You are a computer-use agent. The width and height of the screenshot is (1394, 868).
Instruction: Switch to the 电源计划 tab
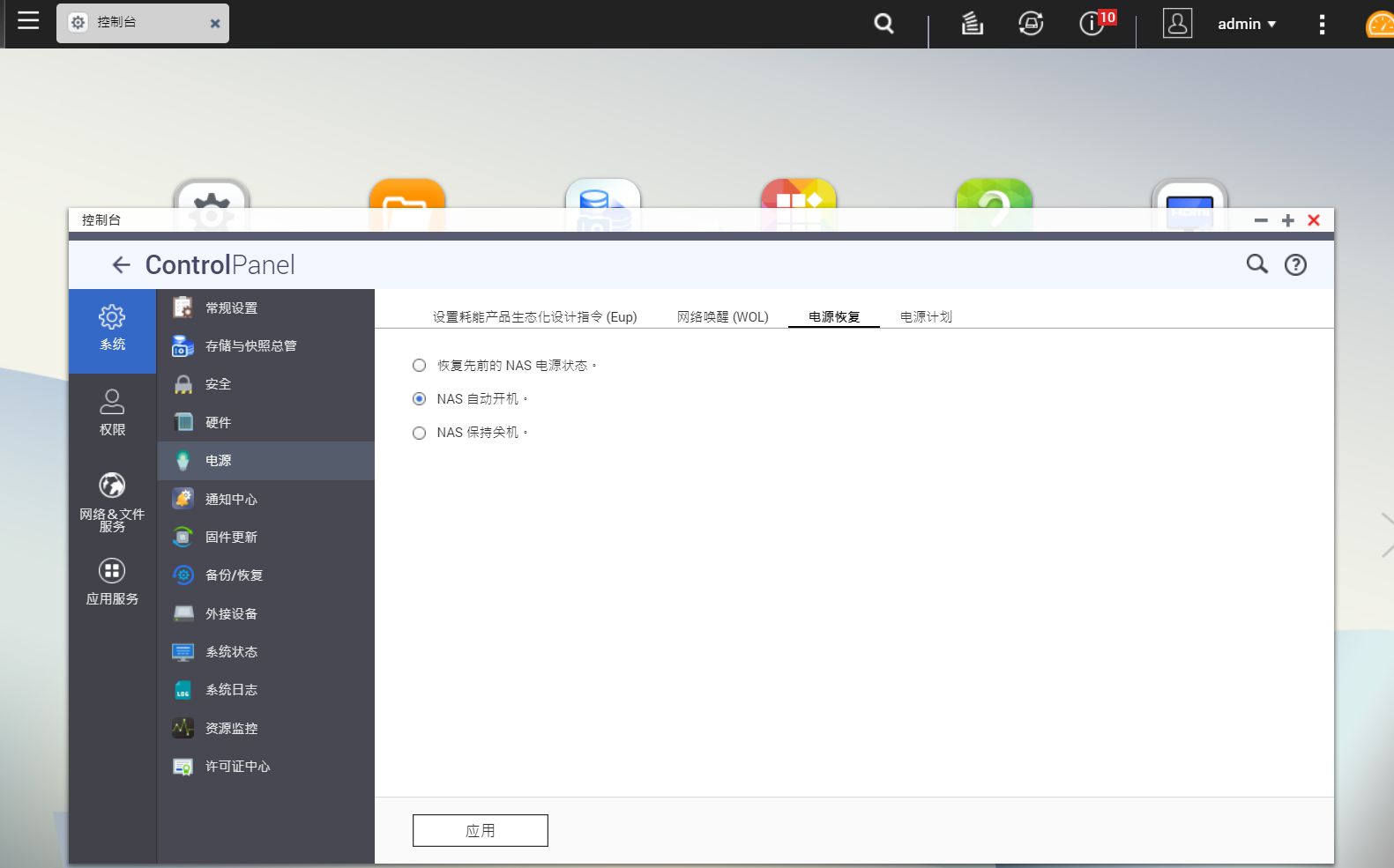tap(925, 316)
